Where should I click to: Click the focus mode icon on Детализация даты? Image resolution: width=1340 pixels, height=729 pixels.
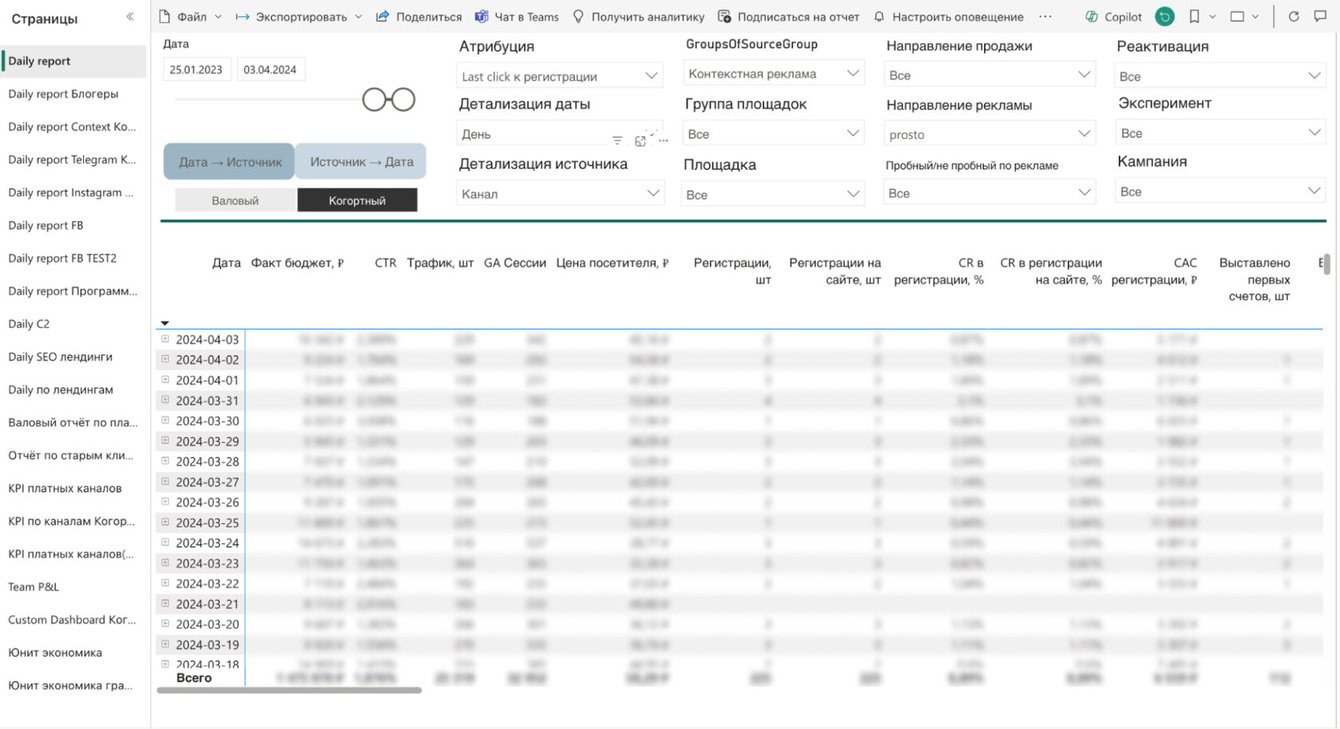640,141
